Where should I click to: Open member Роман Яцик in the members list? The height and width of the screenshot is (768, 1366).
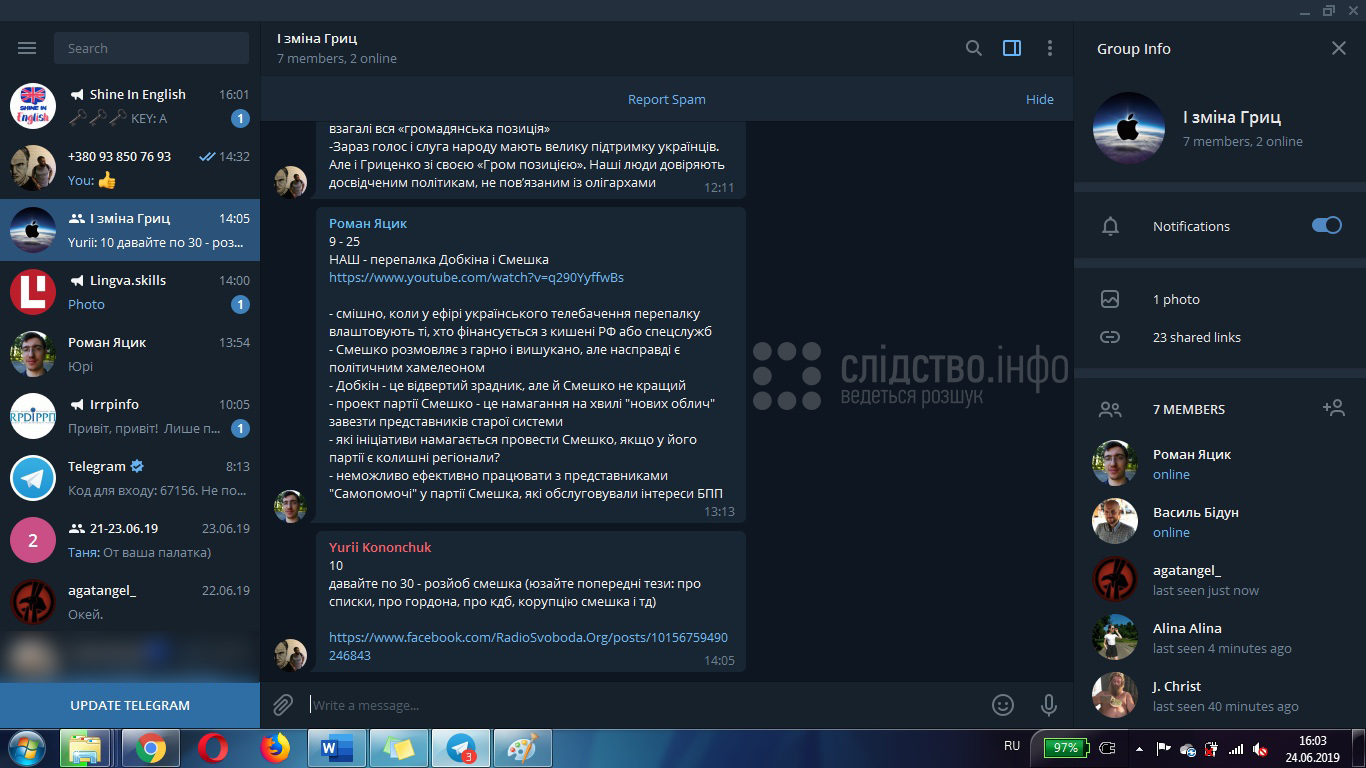(x=1220, y=463)
